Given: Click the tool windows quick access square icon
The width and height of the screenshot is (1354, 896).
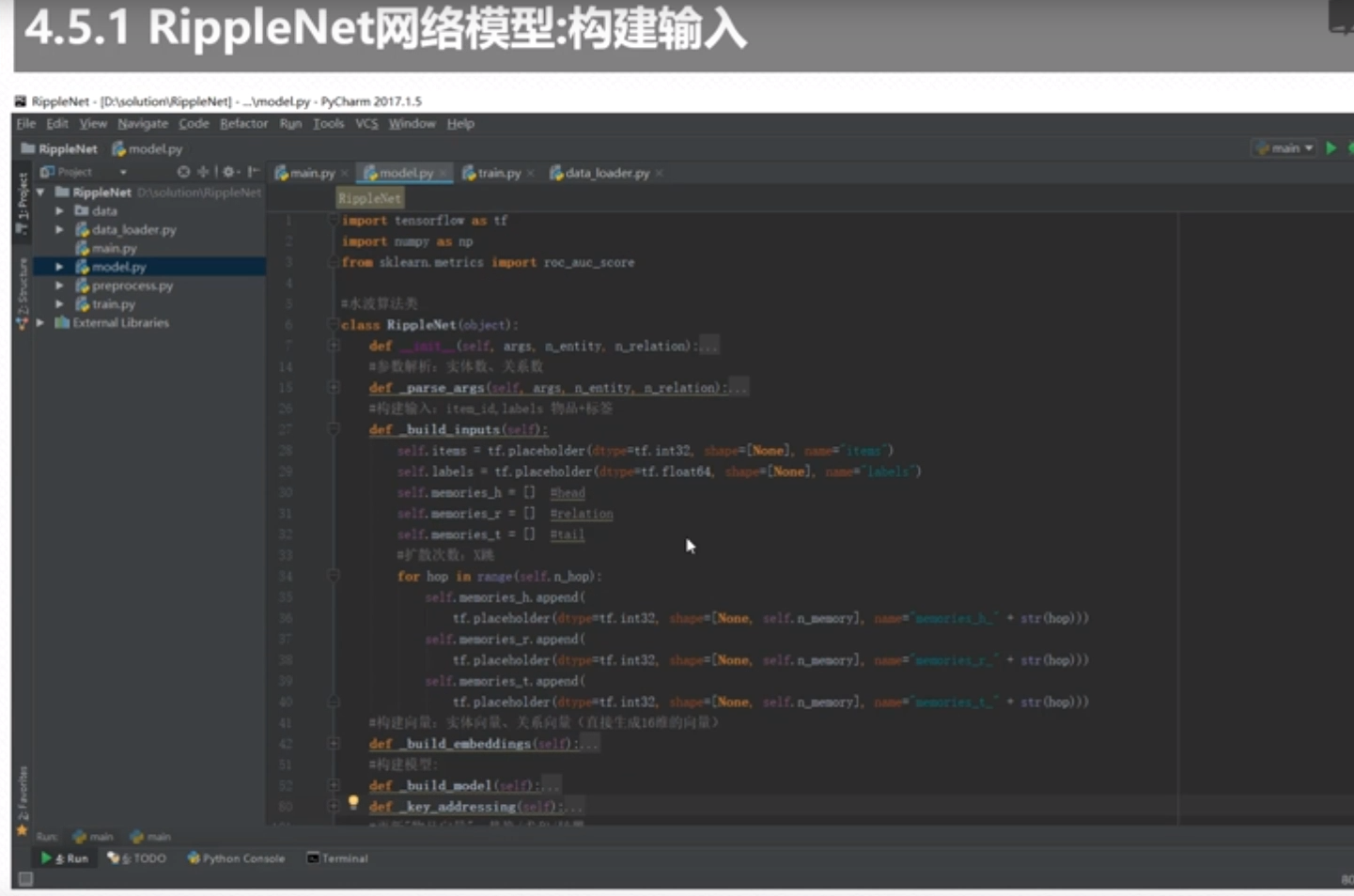Looking at the screenshot, I should coord(25,879).
